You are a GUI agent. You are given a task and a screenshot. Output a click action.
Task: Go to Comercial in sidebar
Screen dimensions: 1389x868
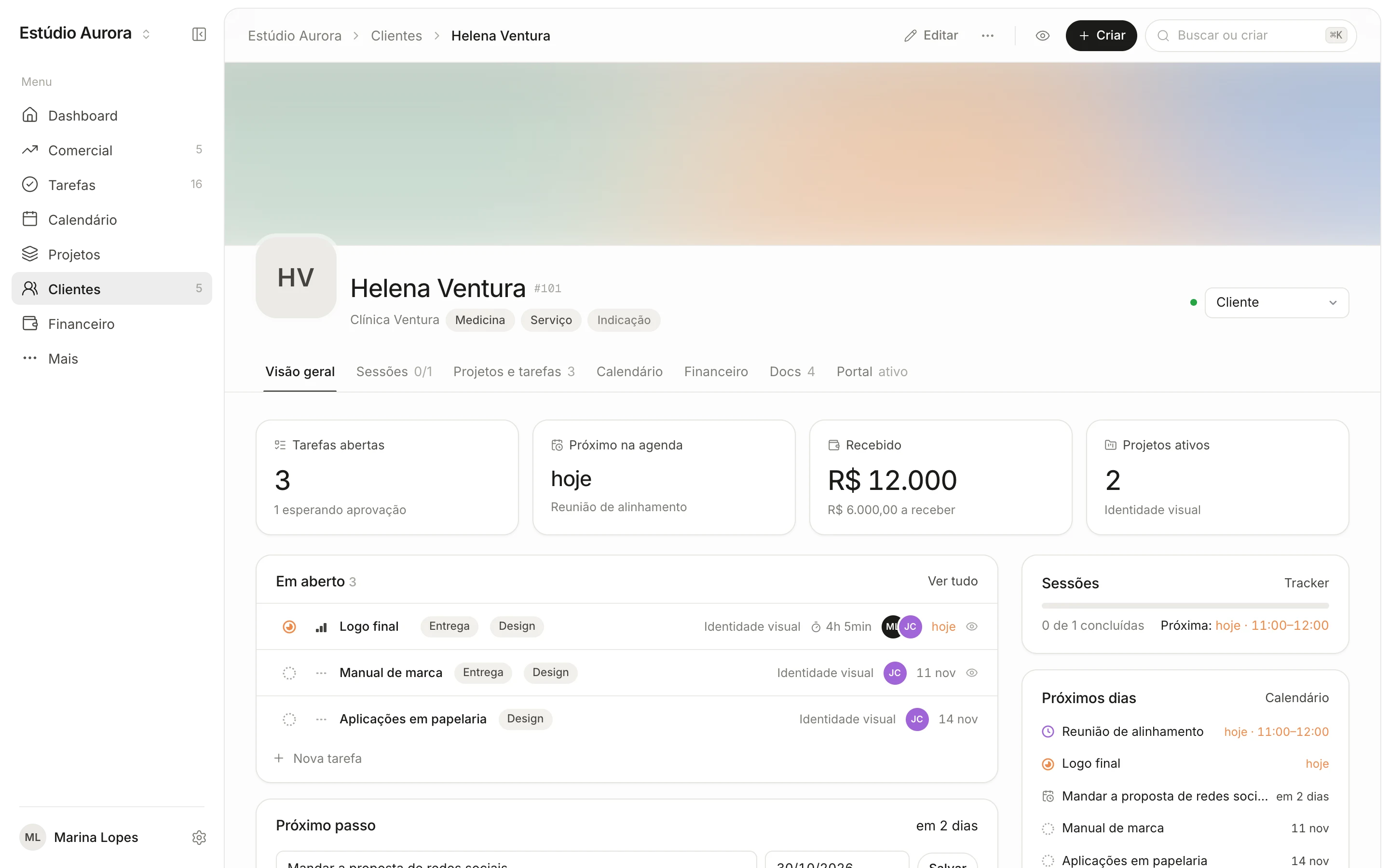tap(111, 150)
